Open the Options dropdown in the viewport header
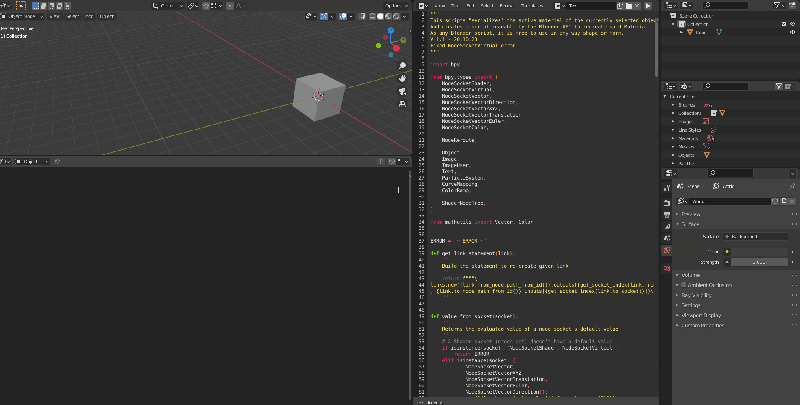Viewport: 800px width, 405px height. (396, 6)
